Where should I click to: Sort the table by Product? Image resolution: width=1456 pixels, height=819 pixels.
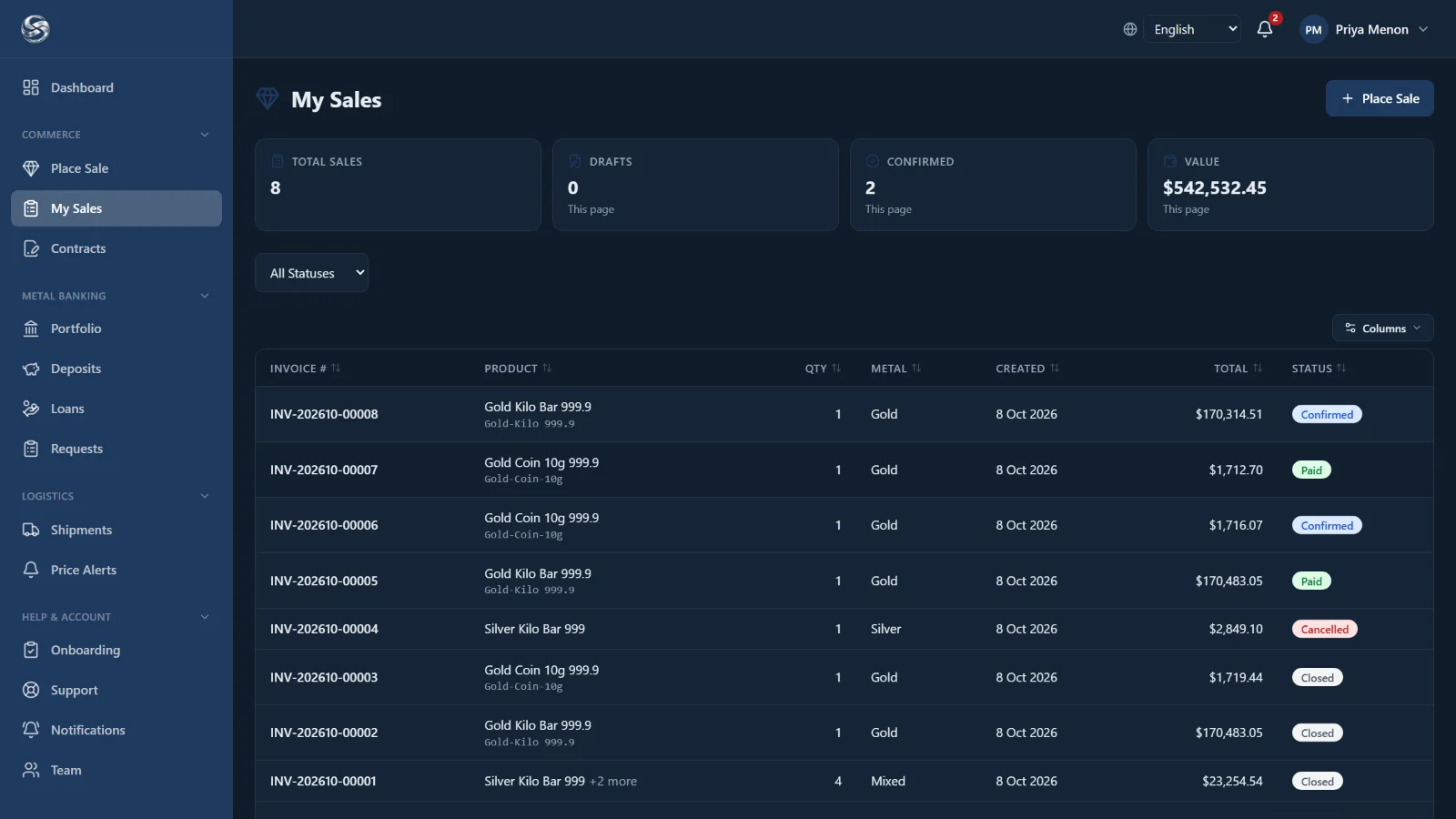click(x=518, y=369)
